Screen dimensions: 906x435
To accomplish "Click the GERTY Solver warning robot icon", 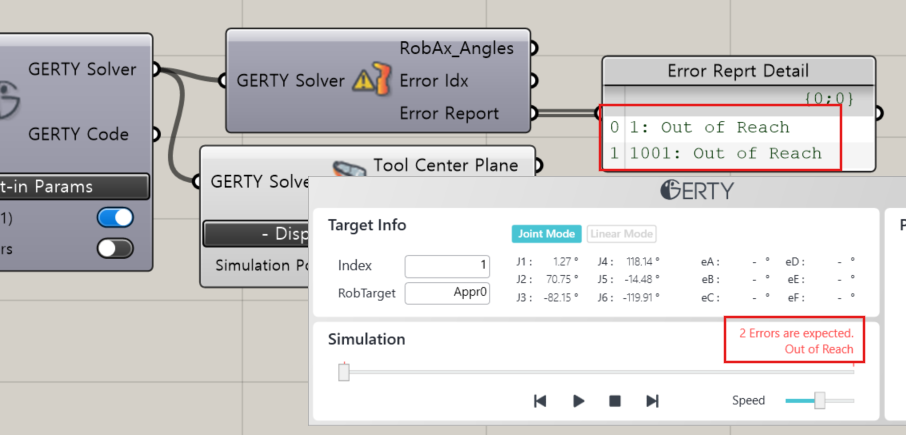I will (x=372, y=80).
